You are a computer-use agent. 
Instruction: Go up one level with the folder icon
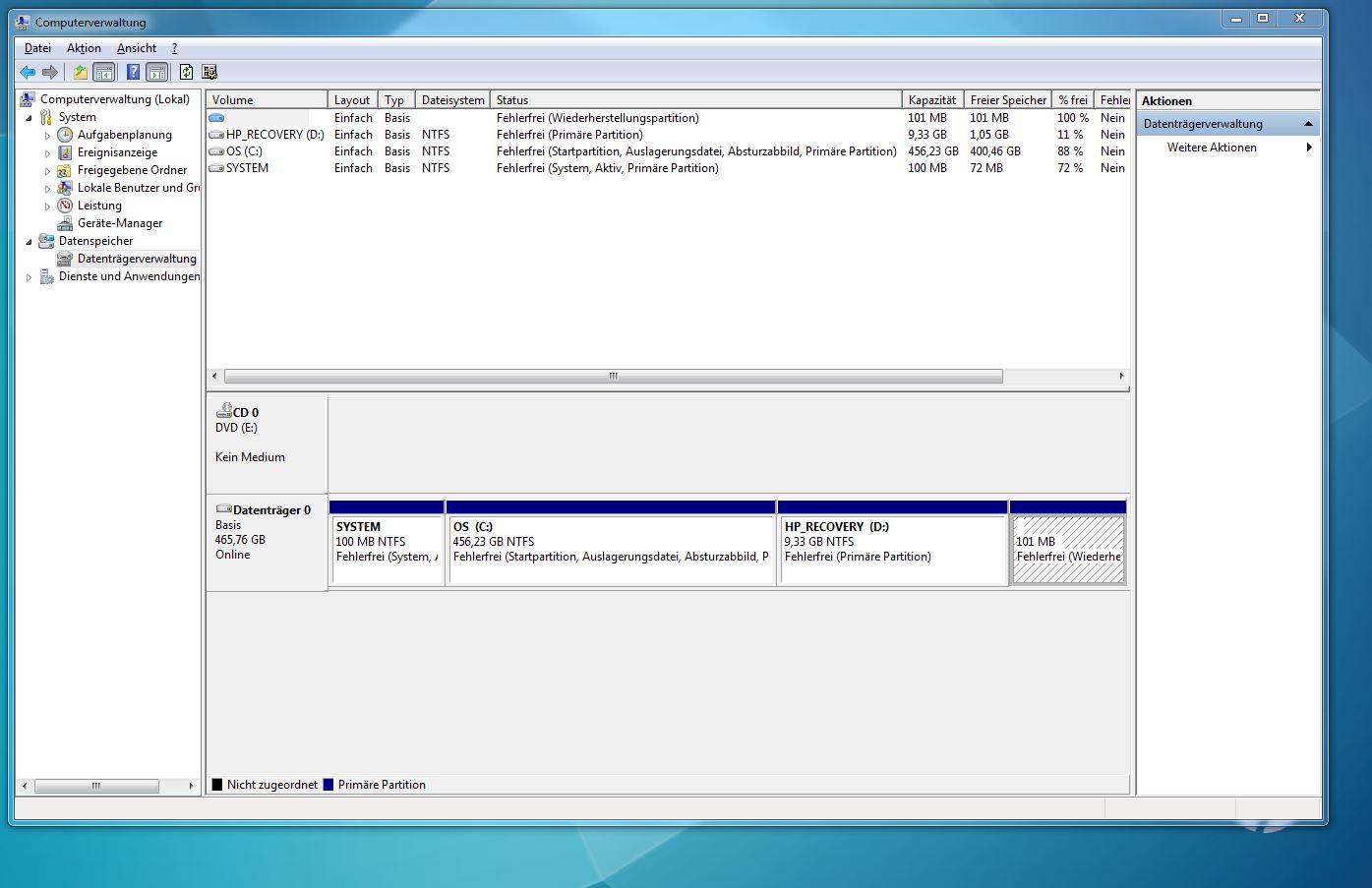(x=81, y=72)
